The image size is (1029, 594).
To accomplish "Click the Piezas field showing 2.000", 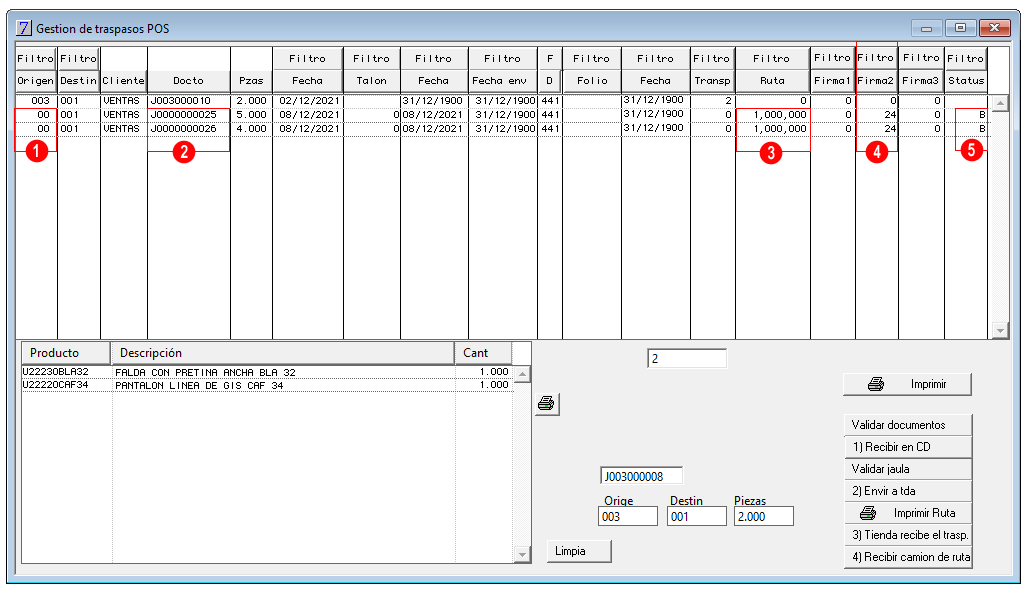I will pyautogui.click(x=764, y=517).
